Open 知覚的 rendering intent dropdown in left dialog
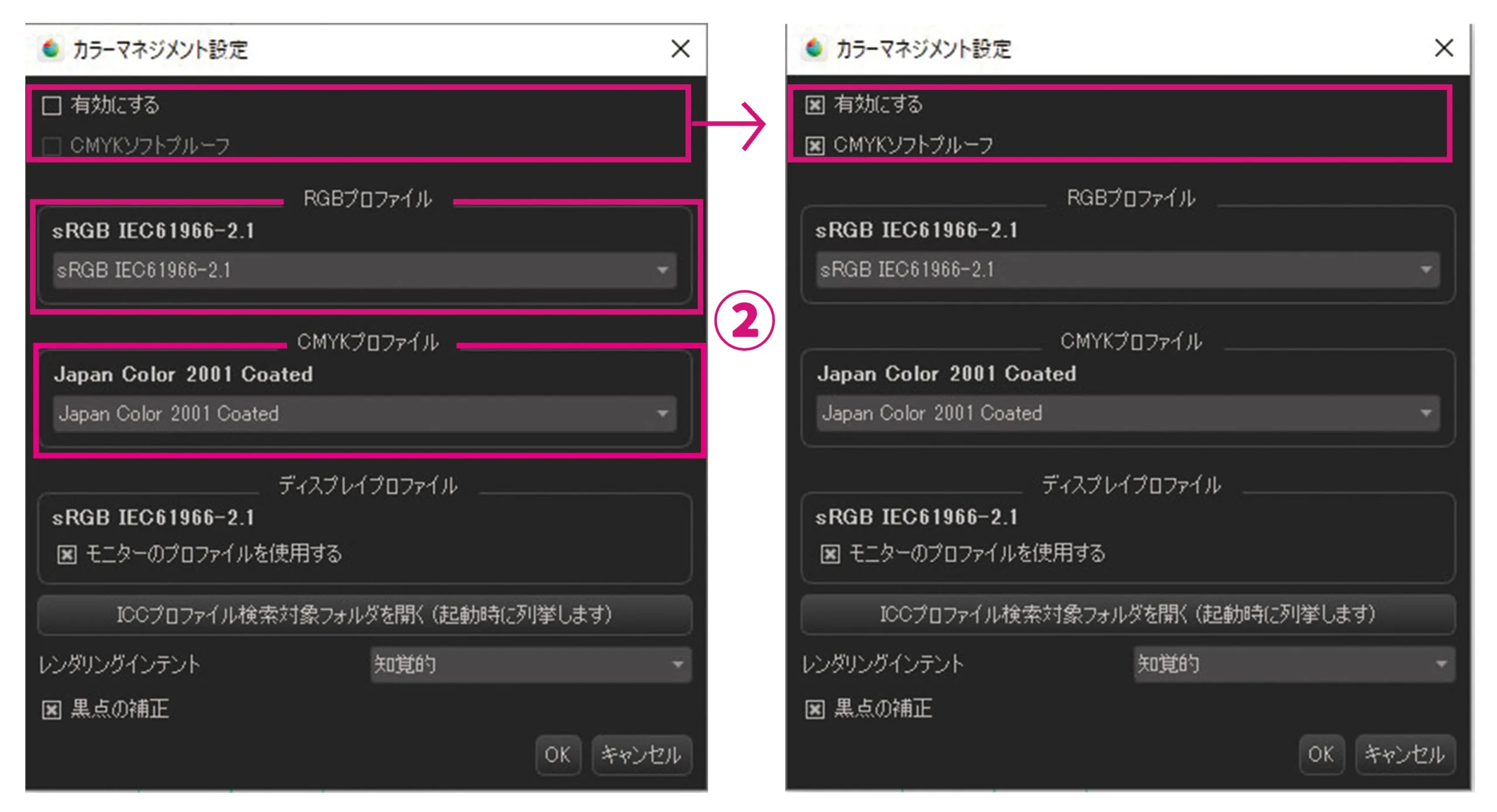This screenshot has height=812, width=1497. pyautogui.click(x=530, y=665)
